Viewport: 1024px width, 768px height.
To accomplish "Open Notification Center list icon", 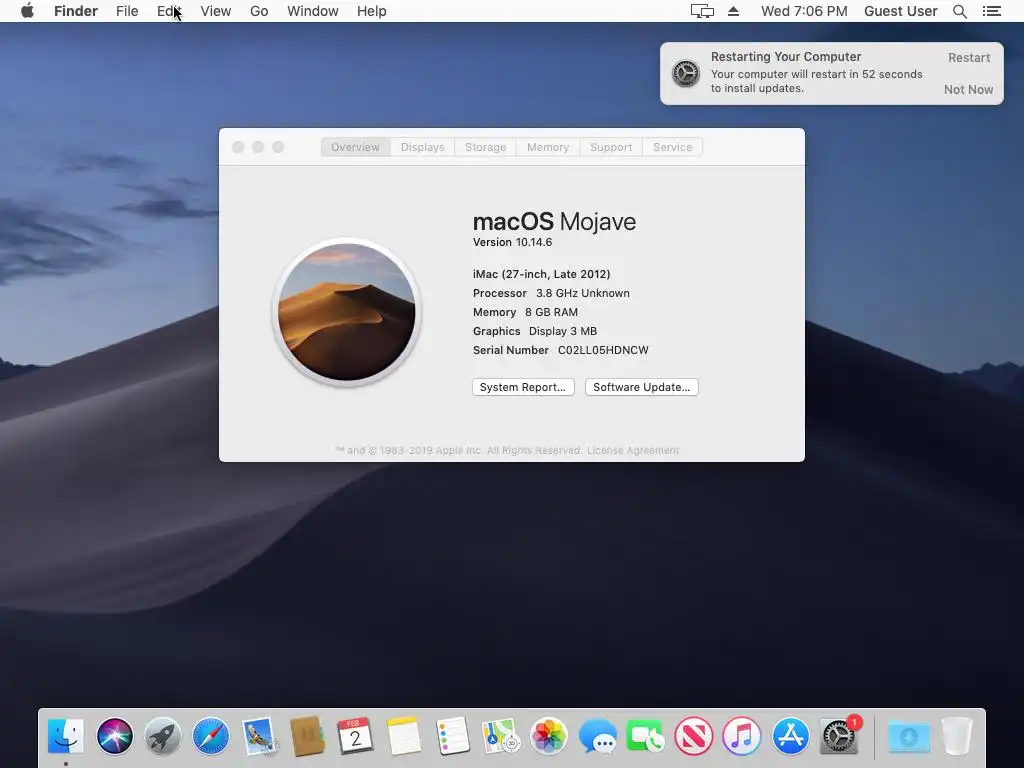I will [991, 11].
